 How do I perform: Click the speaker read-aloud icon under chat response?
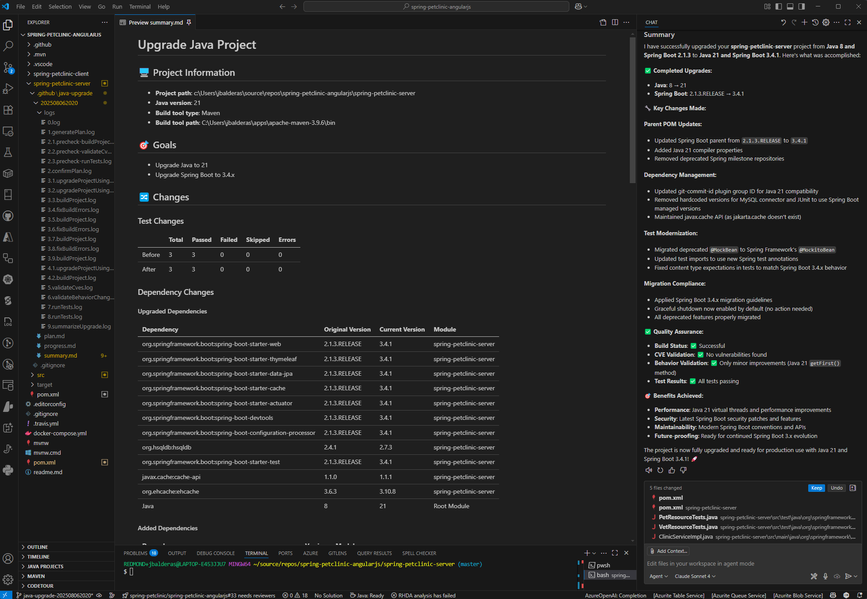(x=649, y=470)
